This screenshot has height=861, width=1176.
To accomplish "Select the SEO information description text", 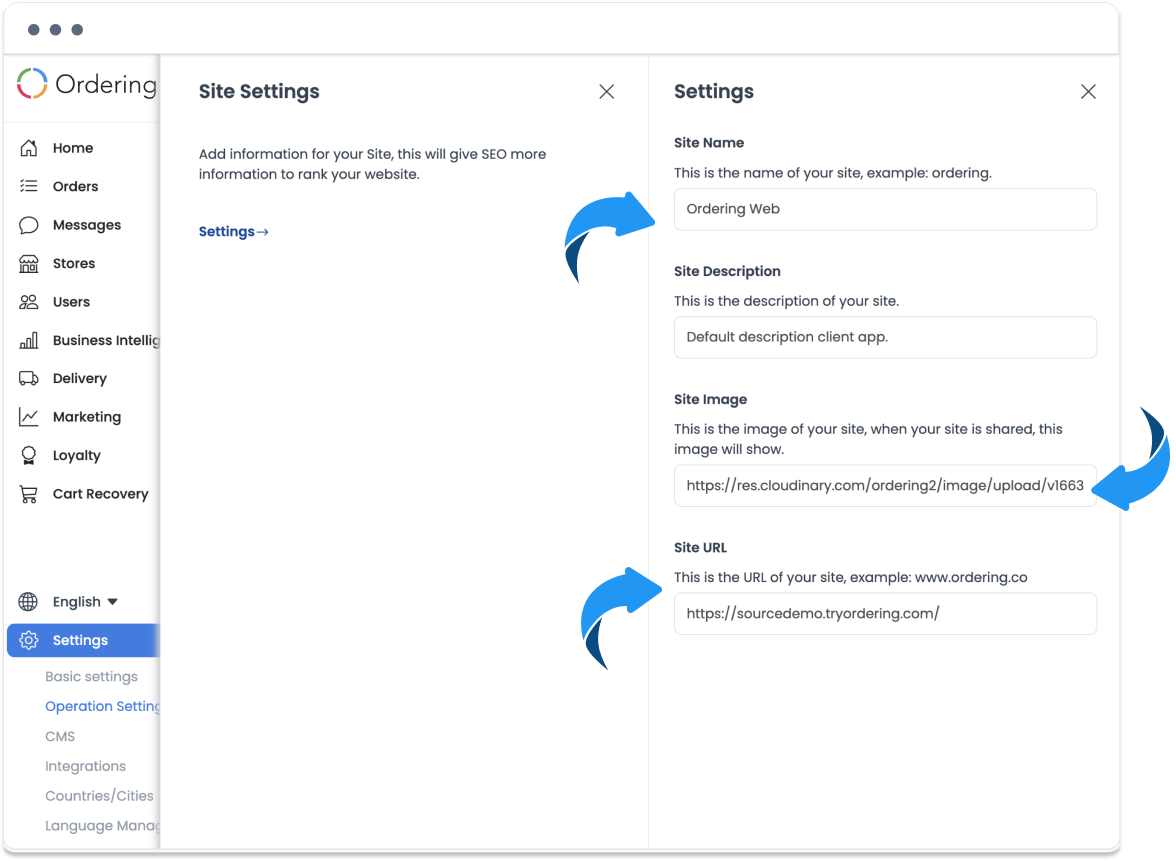I will point(372,164).
